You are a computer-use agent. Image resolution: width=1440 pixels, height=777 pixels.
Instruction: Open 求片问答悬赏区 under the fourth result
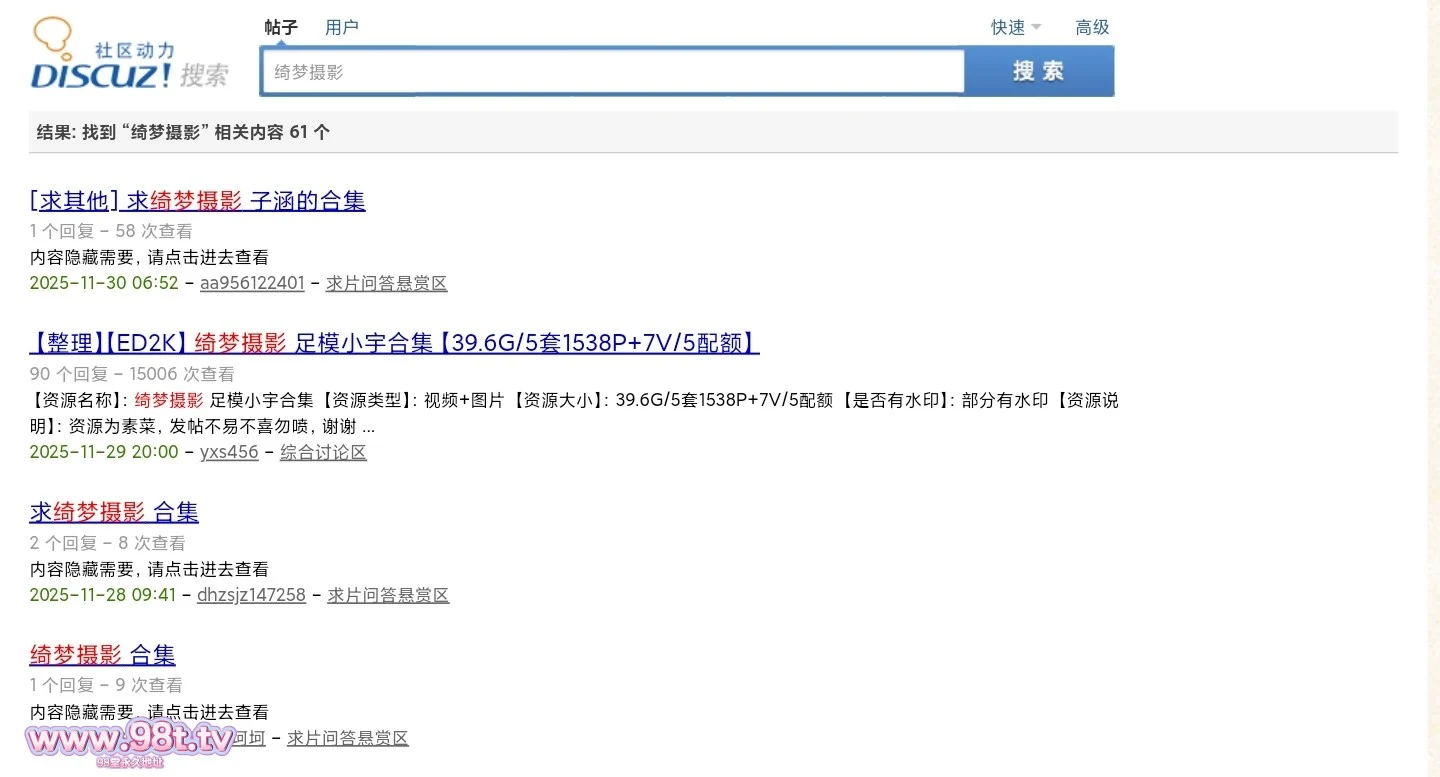(x=348, y=738)
